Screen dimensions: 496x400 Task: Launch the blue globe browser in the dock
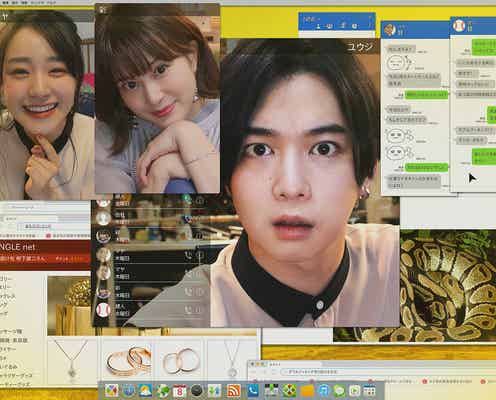click(x=129, y=390)
